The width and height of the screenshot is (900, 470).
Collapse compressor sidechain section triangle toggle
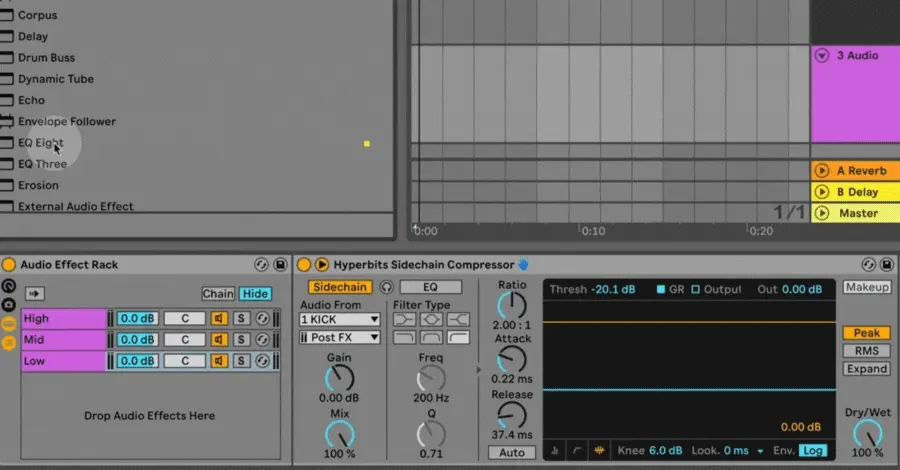[321, 265]
